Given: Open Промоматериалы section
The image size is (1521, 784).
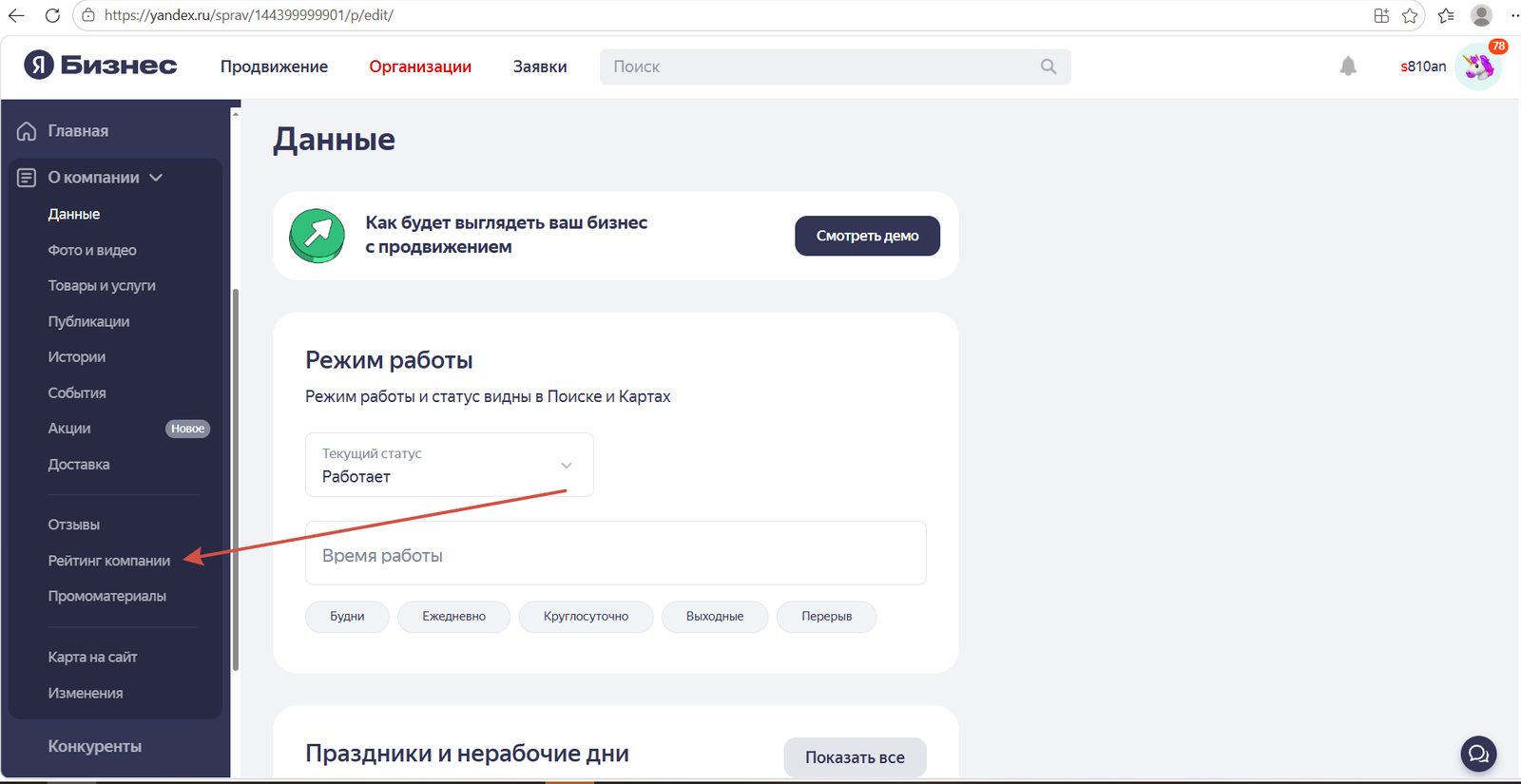Looking at the screenshot, I should (x=107, y=596).
